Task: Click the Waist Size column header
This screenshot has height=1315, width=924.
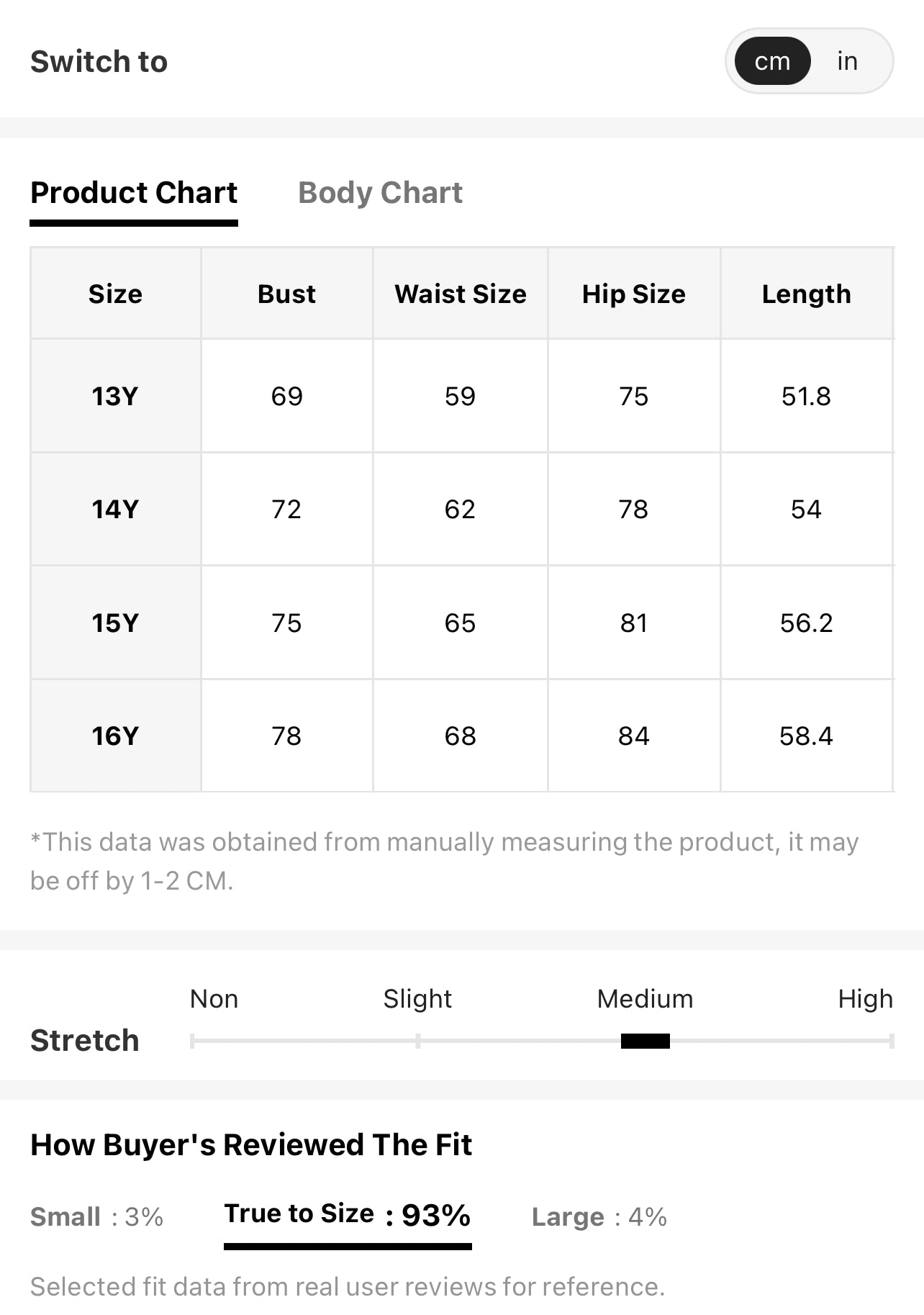Action: [x=461, y=294]
